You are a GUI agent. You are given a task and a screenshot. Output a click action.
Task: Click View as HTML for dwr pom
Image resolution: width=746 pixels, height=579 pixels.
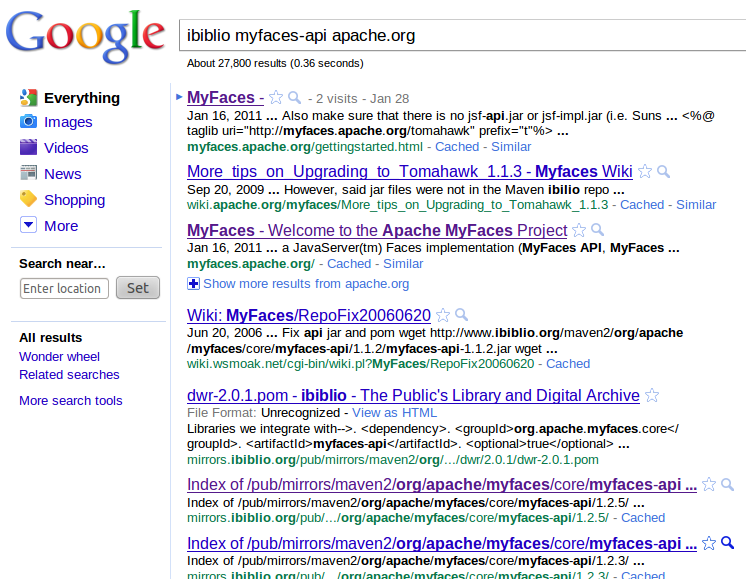tap(394, 412)
